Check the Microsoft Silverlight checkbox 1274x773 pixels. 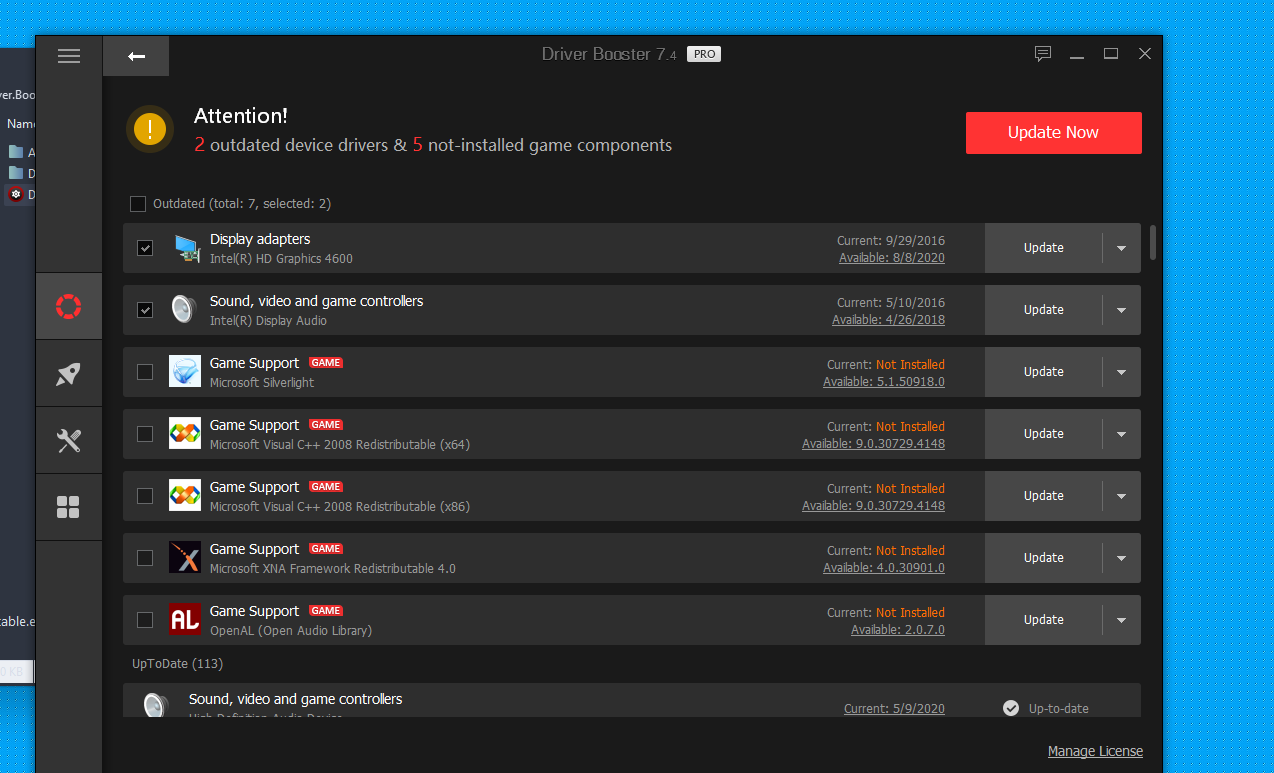(145, 372)
